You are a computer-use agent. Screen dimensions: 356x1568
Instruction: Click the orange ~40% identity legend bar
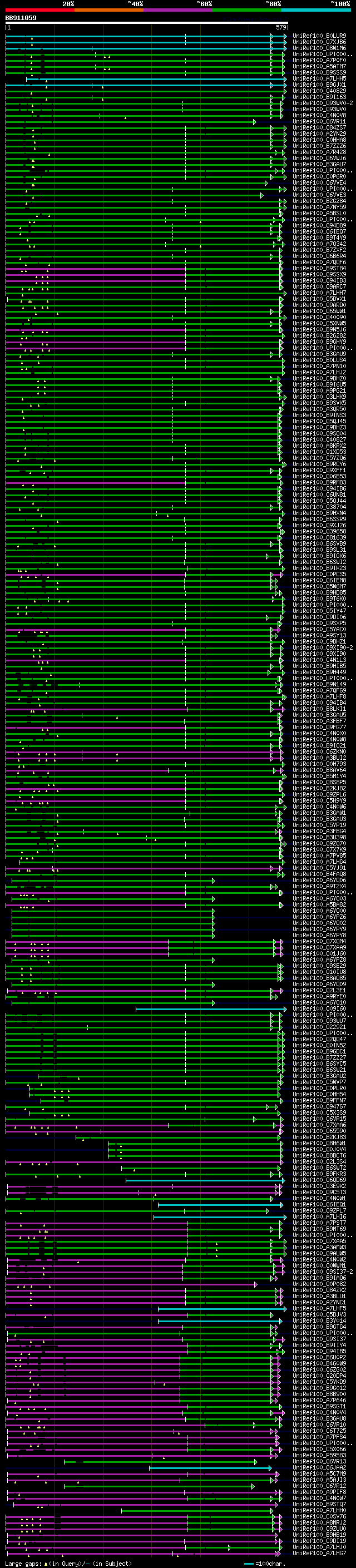tap(109, 10)
